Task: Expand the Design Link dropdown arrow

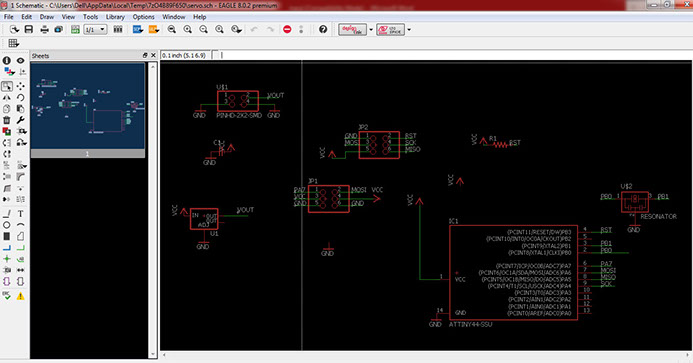Action: coord(371,30)
